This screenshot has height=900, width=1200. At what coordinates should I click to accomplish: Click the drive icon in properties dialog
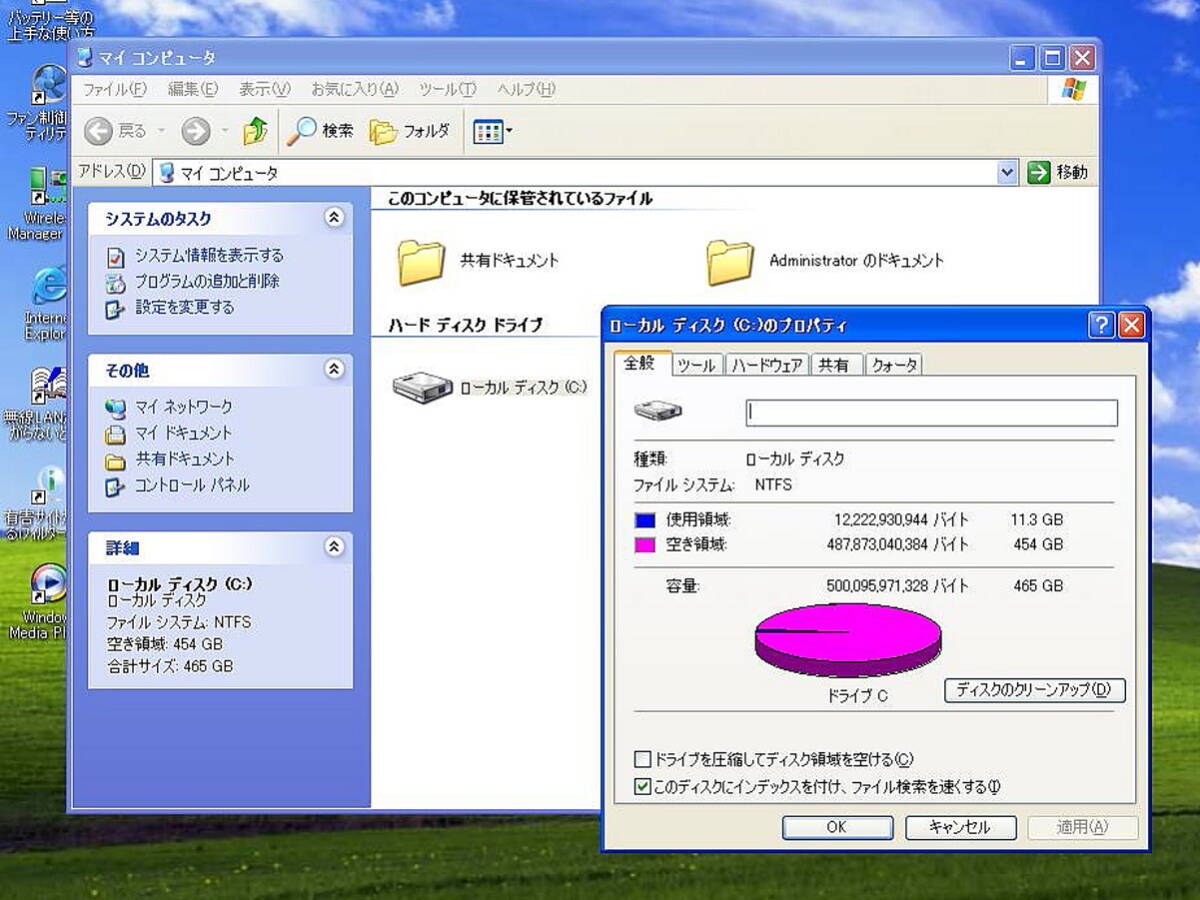coord(658,411)
